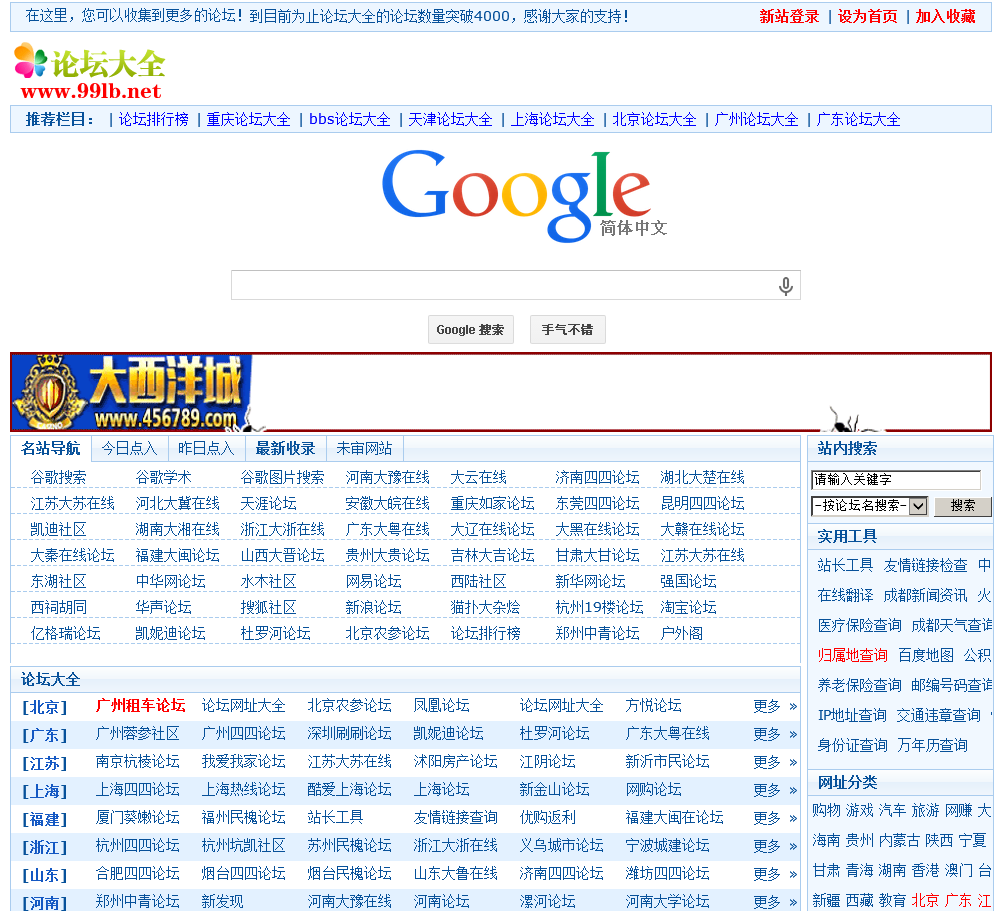Open the 新站登录 link
The image size is (1002, 911).
click(x=789, y=17)
